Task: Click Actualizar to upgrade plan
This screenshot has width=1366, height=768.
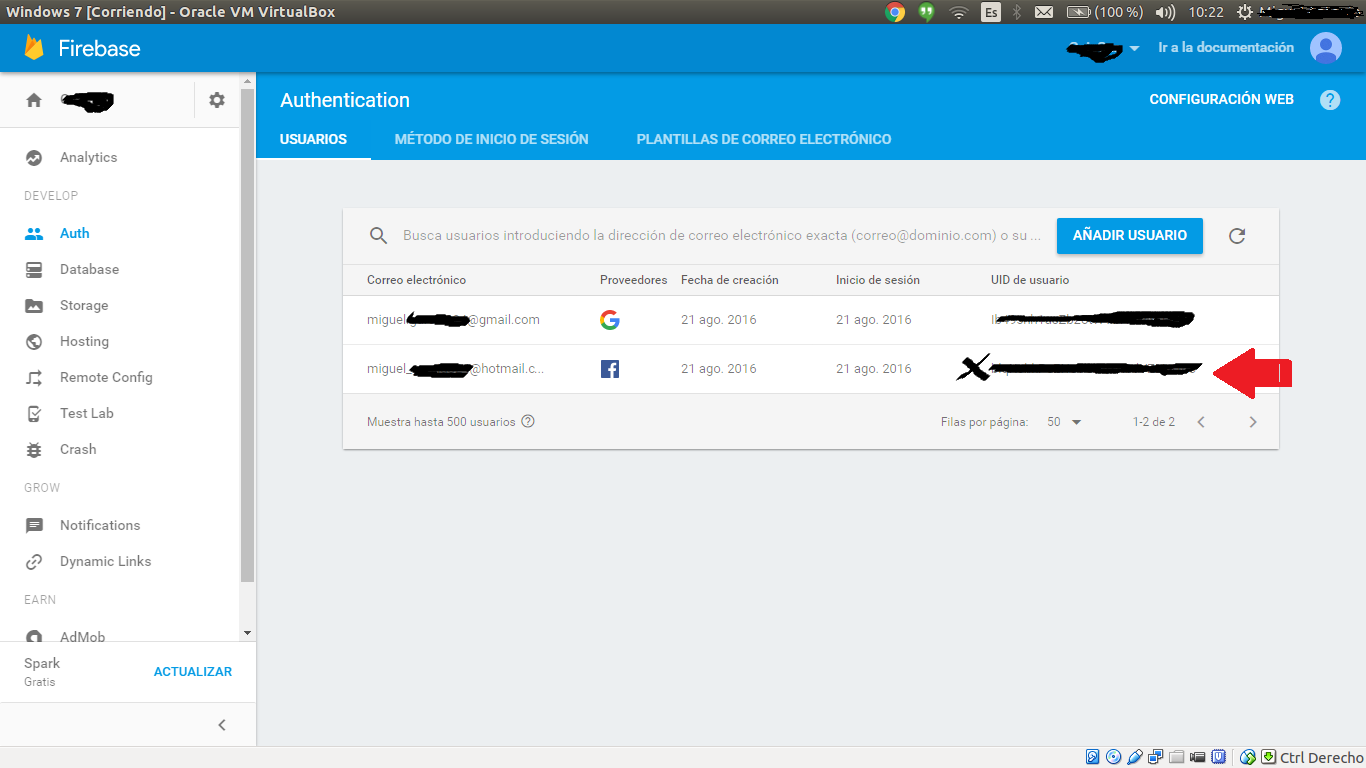Action: tap(193, 672)
